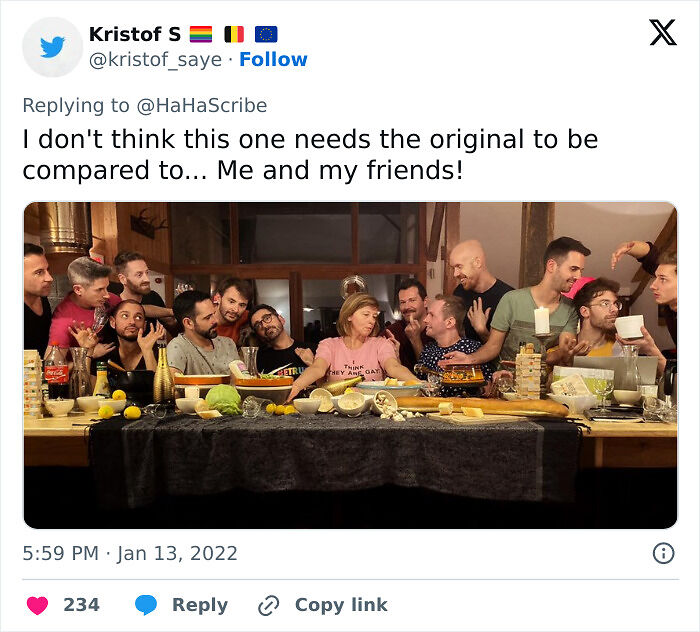Click the Twitter bird profile avatar
This screenshot has height=632, width=700.
coord(52,47)
